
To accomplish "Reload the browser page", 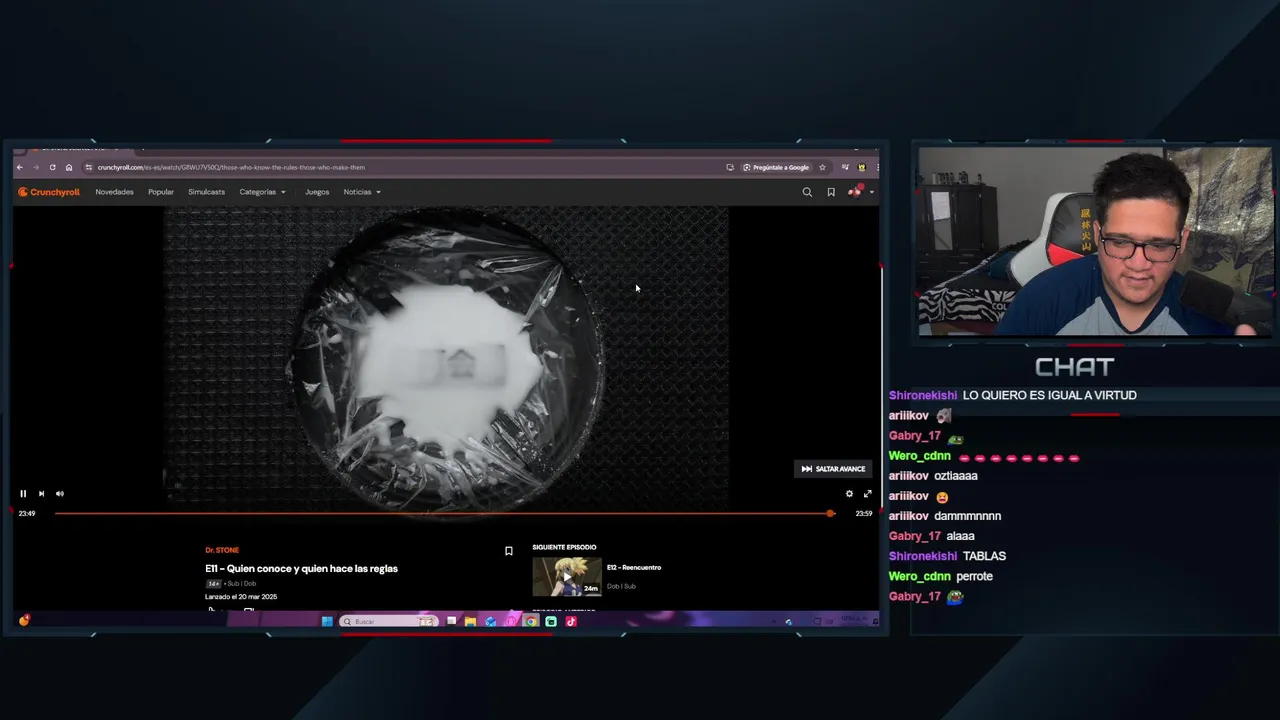I will pos(52,167).
